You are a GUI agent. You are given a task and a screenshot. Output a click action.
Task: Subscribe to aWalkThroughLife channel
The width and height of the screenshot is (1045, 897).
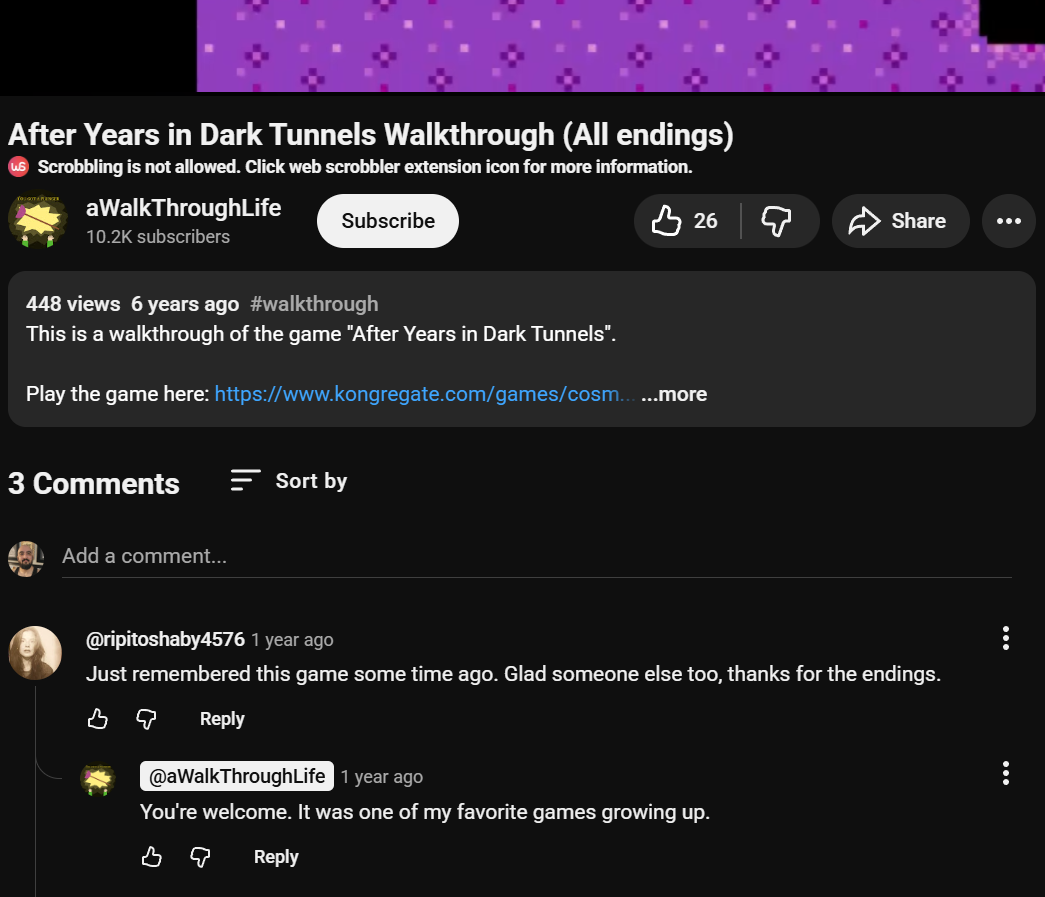coord(388,221)
